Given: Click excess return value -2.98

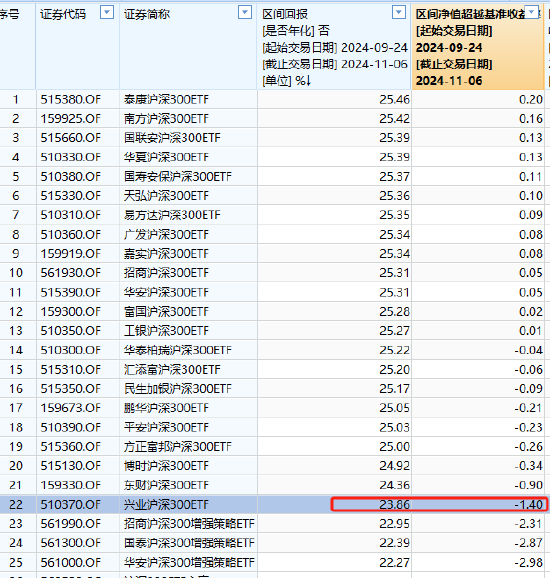Looking at the screenshot, I should tap(529, 562).
